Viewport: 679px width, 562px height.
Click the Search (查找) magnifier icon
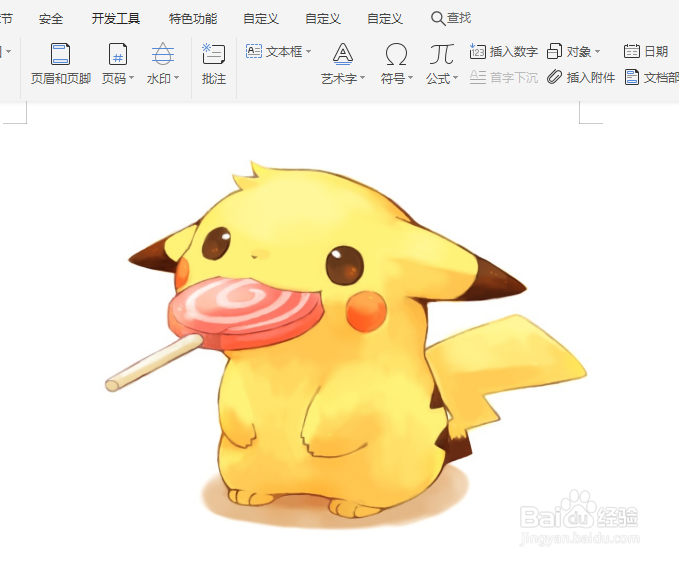pos(438,18)
